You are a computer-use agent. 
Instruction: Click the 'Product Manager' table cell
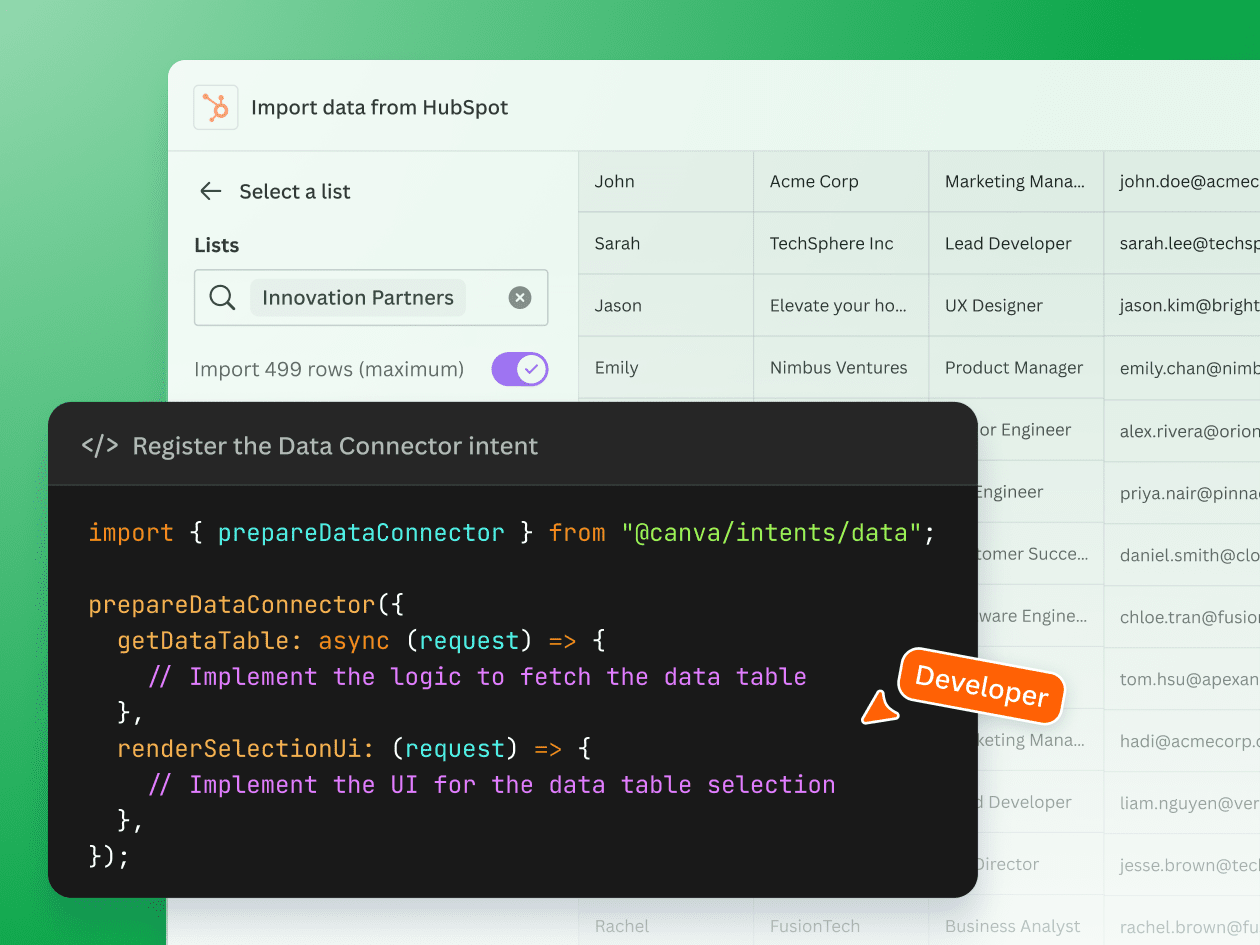(1016, 367)
